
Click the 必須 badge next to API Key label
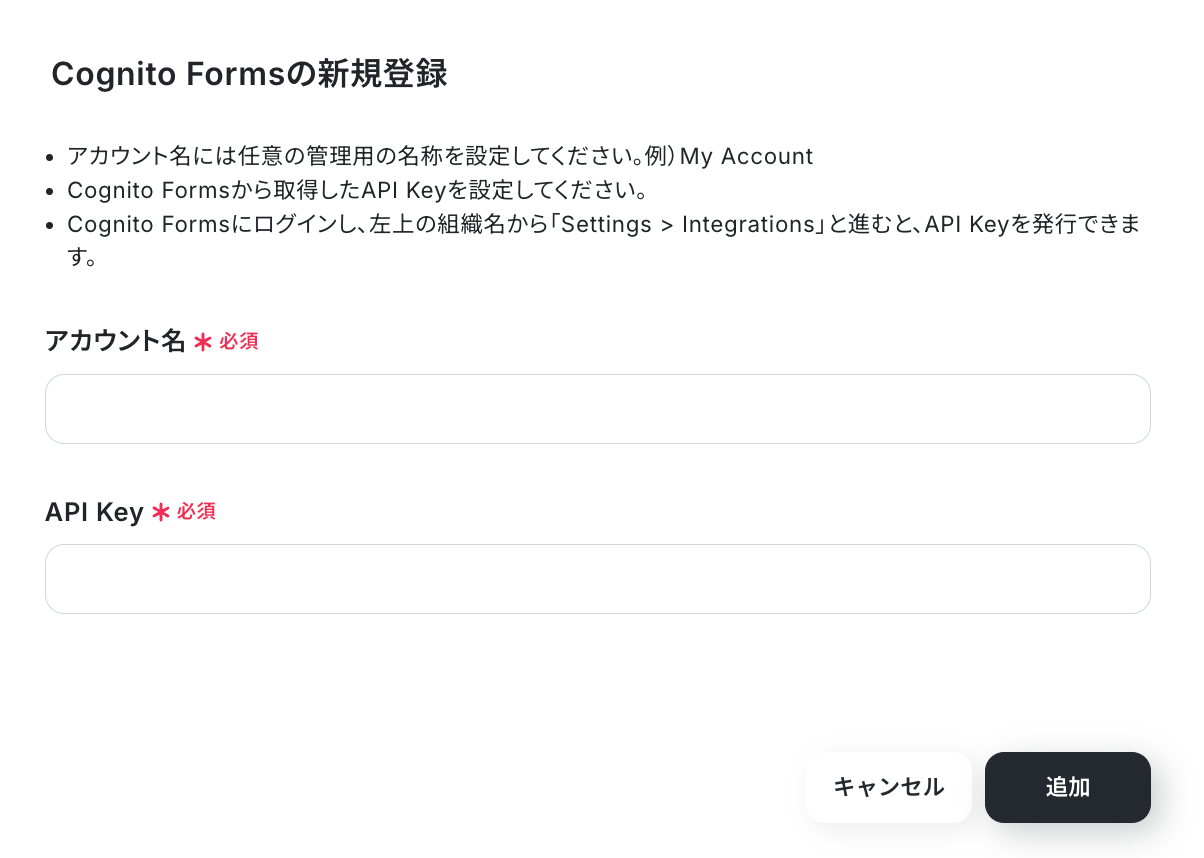tap(196, 511)
